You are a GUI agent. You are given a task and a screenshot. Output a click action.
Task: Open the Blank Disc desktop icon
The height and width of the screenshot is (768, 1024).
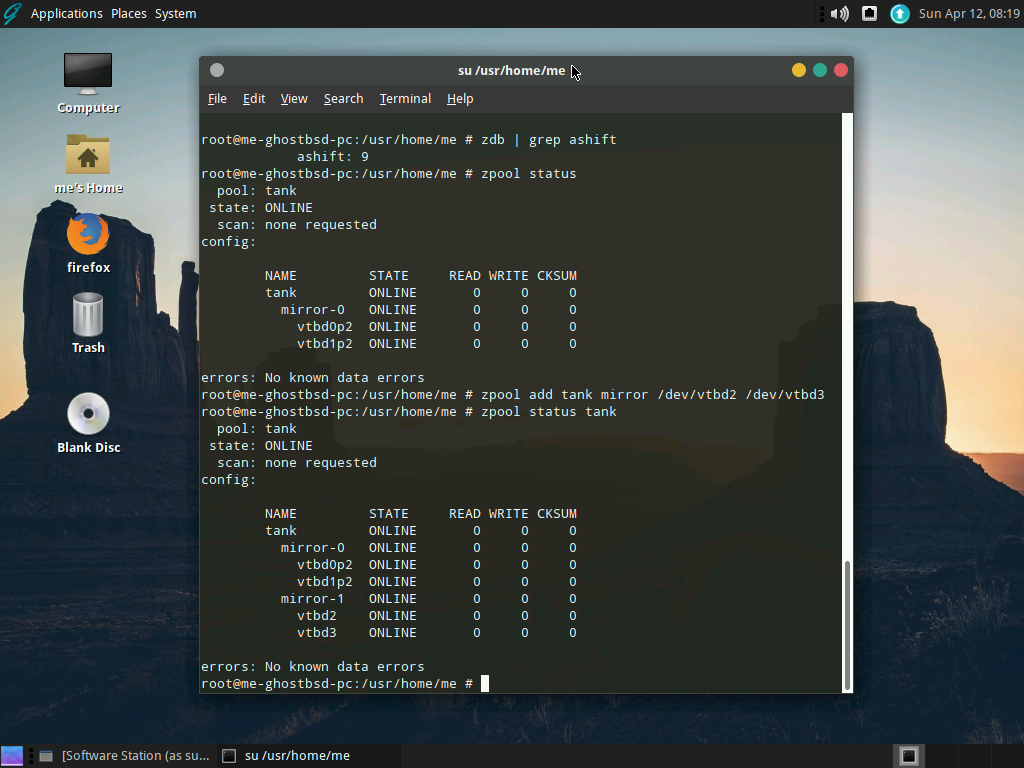88,420
